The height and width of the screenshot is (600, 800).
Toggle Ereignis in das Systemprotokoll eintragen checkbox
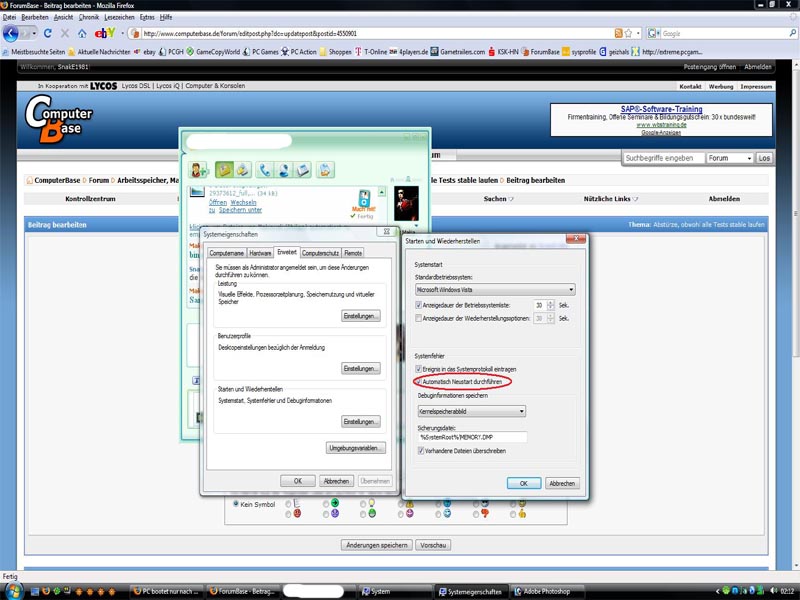[x=418, y=369]
